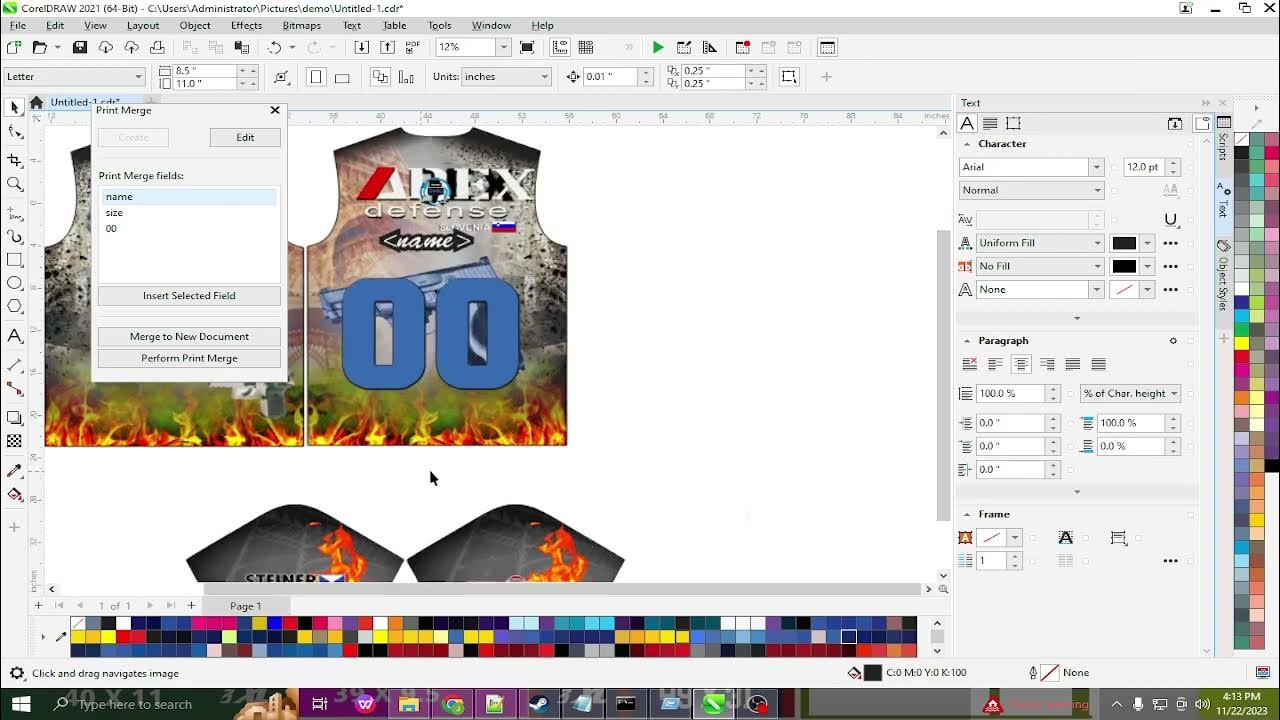Select the Page 1 tab
This screenshot has width=1280, height=720.
point(246,606)
